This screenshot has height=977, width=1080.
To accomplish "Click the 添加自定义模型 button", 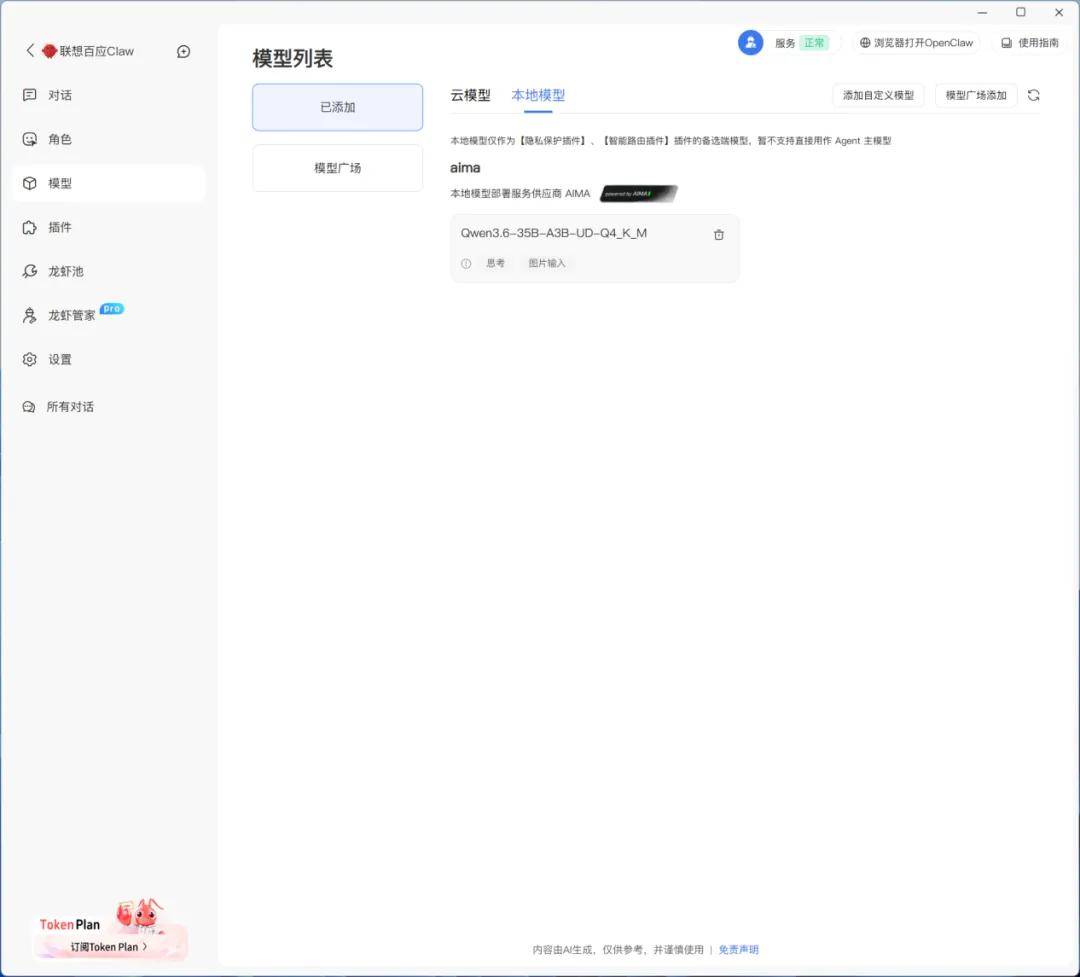I will [x=878, y=95].
